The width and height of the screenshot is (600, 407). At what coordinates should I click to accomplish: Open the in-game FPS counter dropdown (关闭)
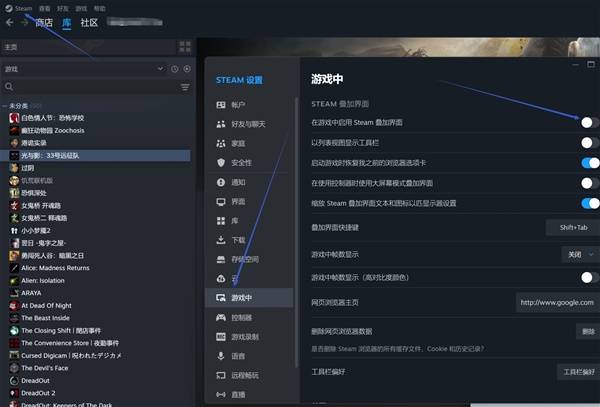[x=580, y=254]
